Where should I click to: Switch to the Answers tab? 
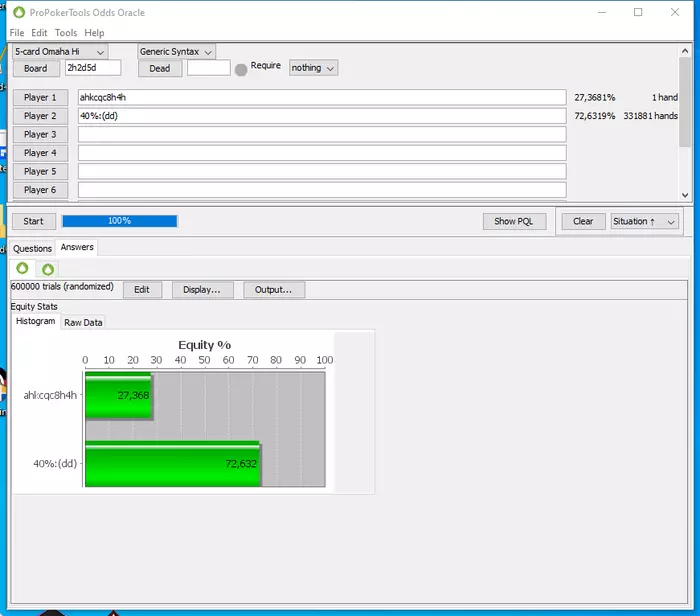coord(77,247)
